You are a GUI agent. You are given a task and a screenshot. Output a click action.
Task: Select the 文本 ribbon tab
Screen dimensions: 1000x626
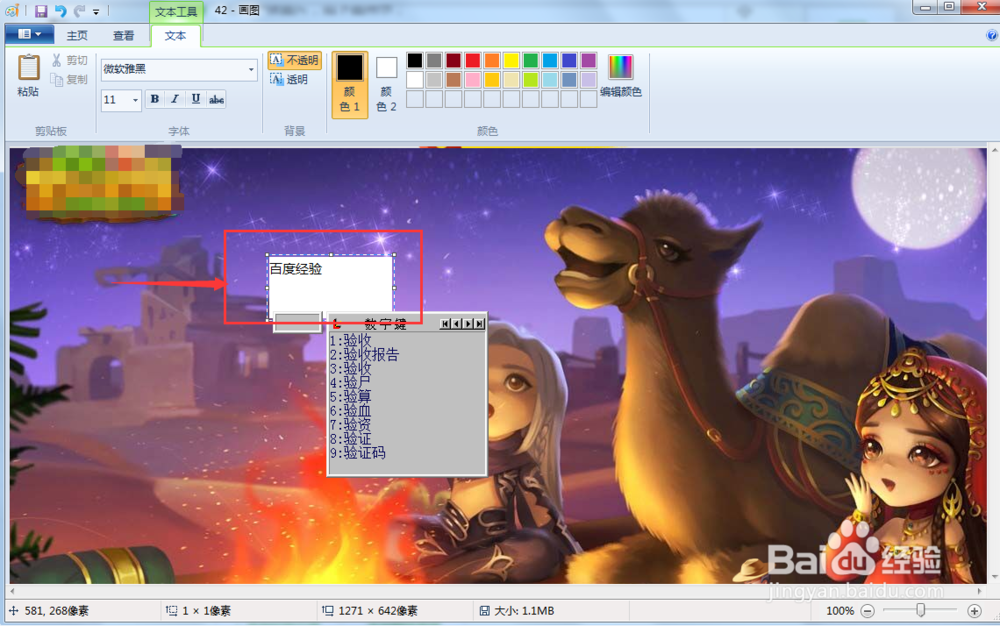(175, 36)
